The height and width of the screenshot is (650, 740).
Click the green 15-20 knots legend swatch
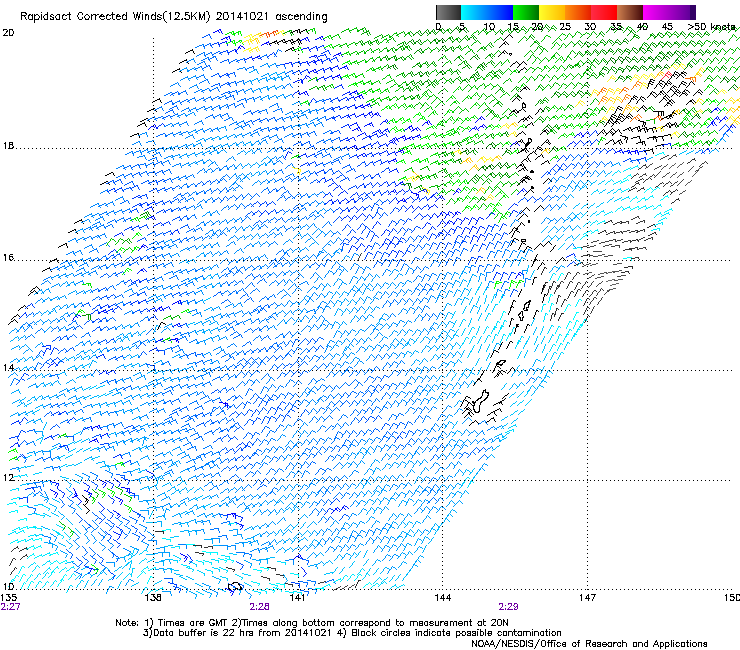tap(526, 12)
